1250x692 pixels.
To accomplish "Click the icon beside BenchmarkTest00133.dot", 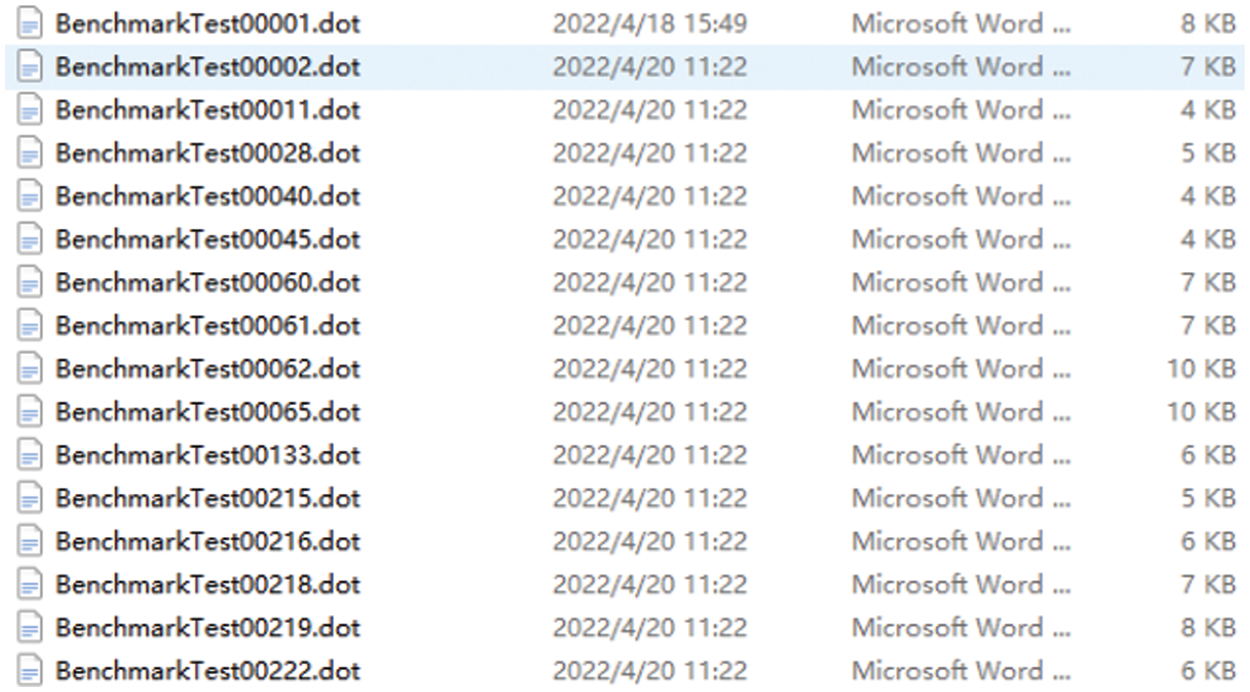I will 31,456.
